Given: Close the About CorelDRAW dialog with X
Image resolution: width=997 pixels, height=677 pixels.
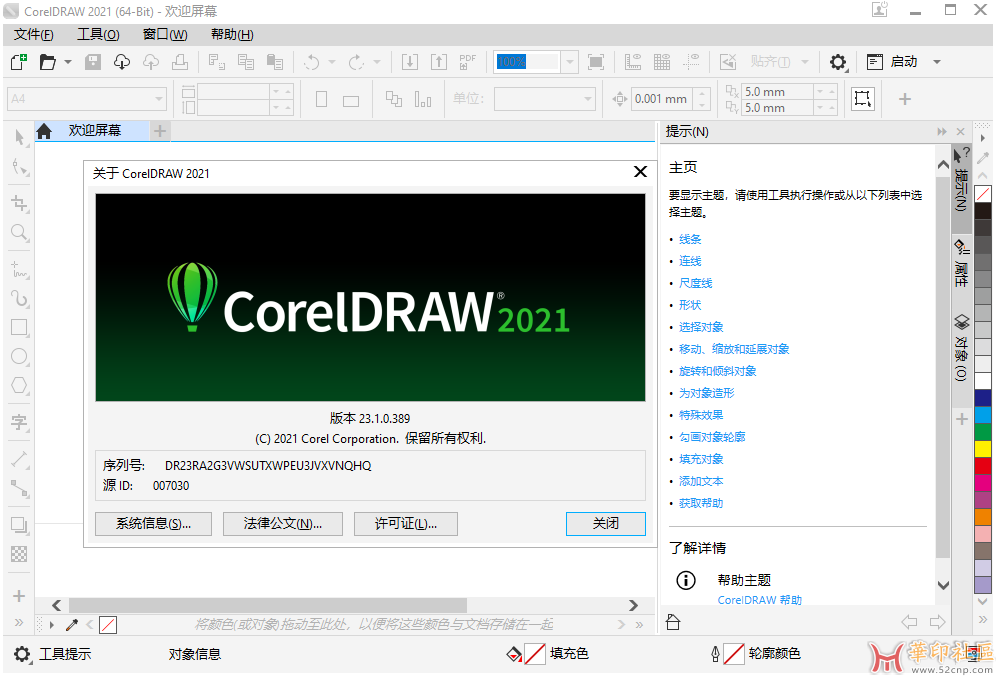Looking at the screenshot, I should (640, 172).
